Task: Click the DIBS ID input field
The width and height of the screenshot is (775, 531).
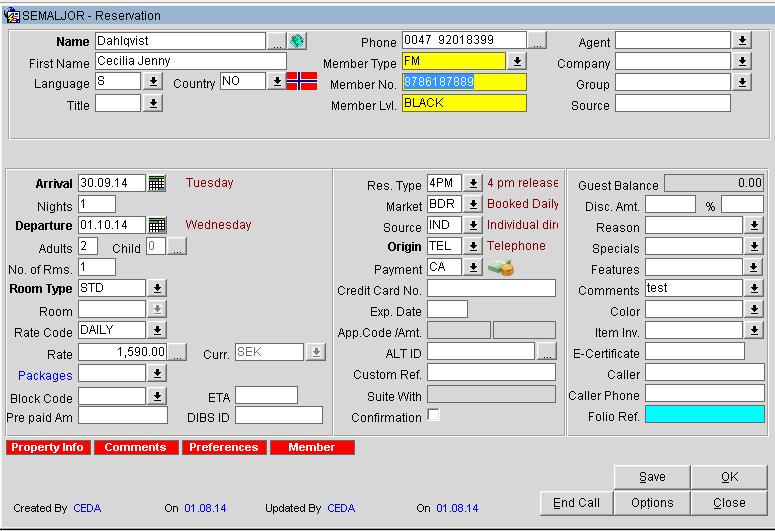Action: coord(279,415)
